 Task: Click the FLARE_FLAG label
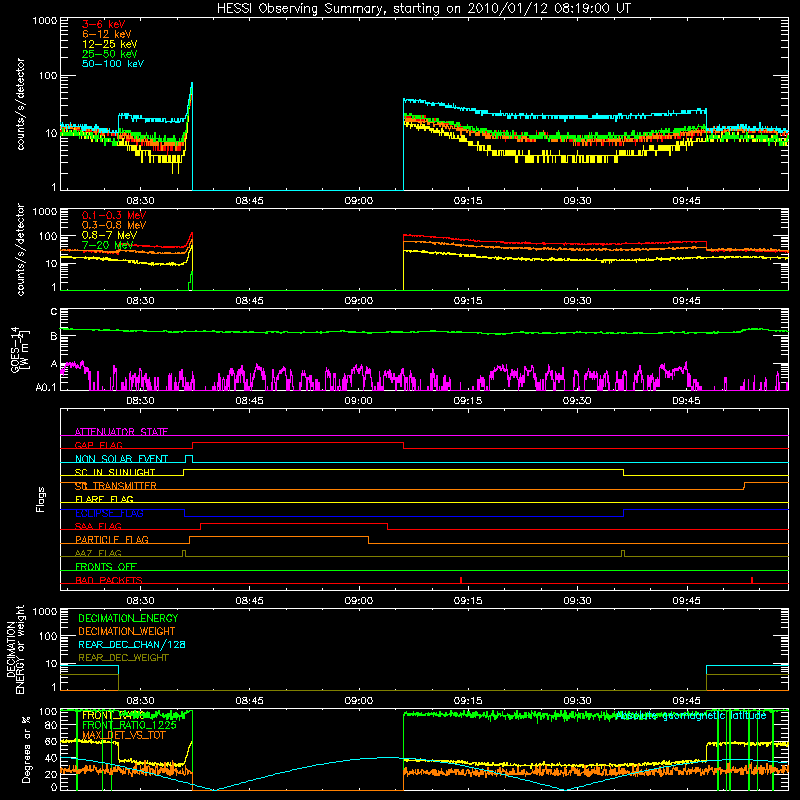point(104,499)
